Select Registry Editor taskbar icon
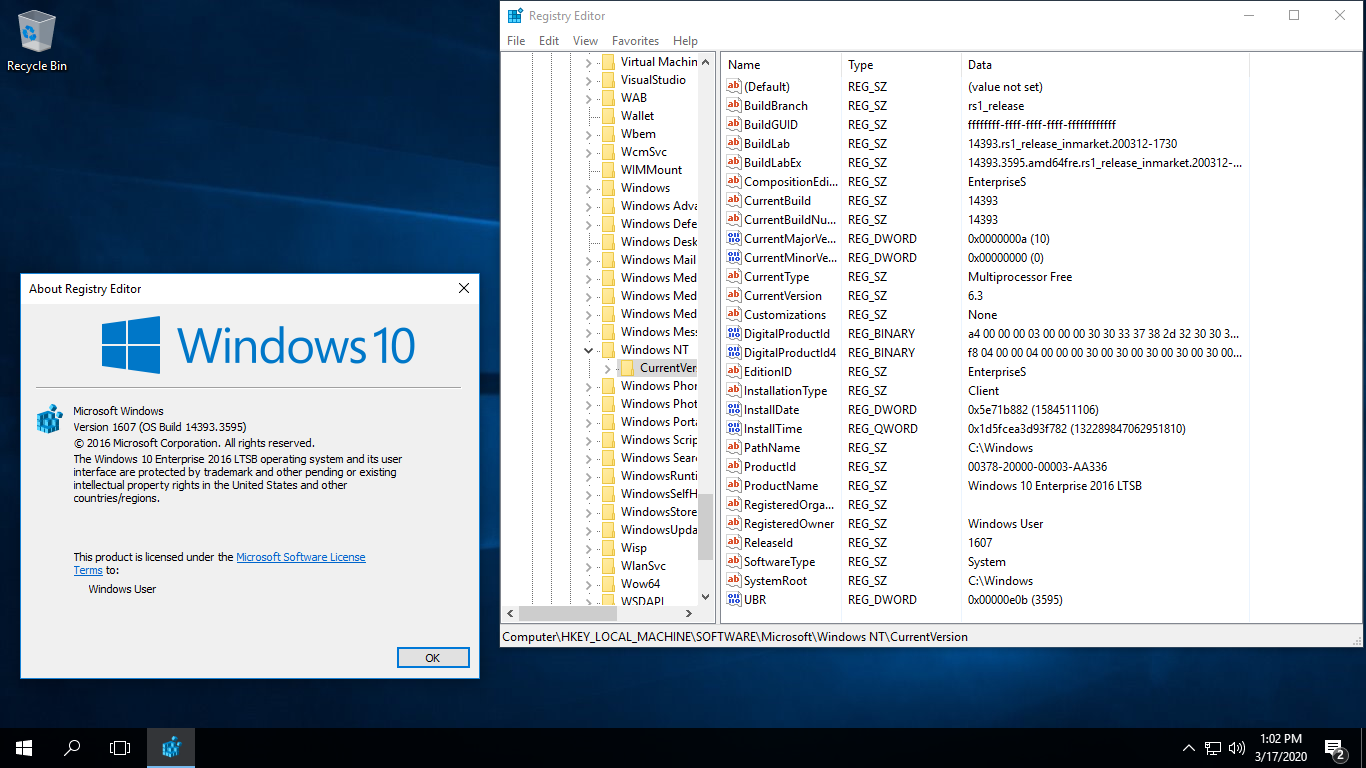The height and width of the screenshot is (768, 1366). click(x=171, y=747)
